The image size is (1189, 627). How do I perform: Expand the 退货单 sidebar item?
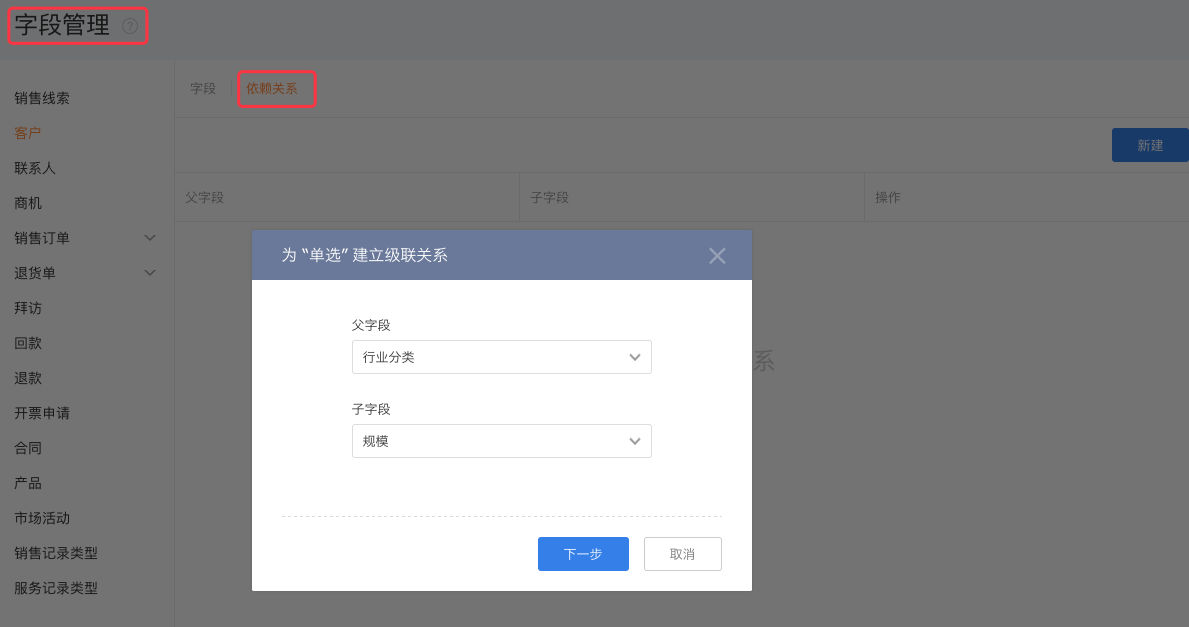(x=150, y=273)
